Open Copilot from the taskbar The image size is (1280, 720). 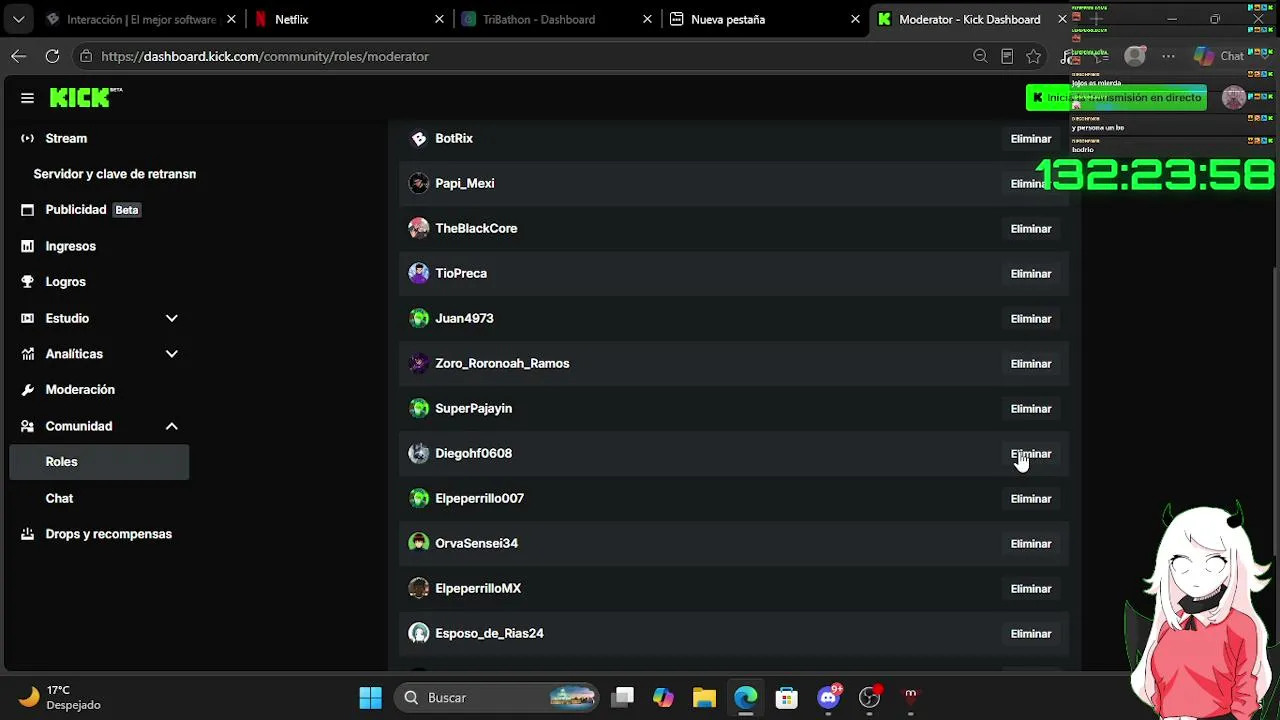pyautogui.click(x=663, y=697)
